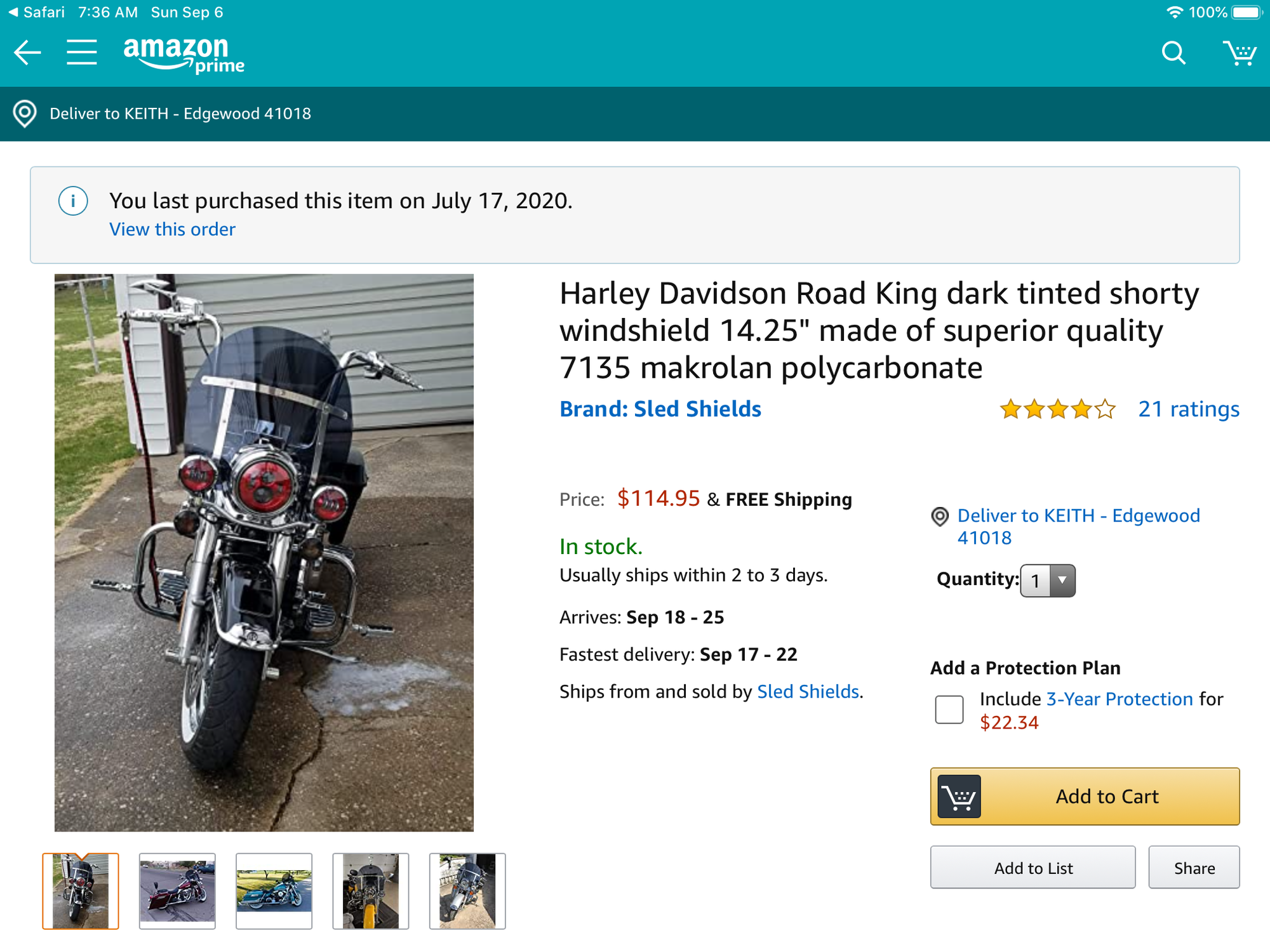Open the 3-Year Protection link
This screenshot has height=952, width=1270.
(1120, 699)
